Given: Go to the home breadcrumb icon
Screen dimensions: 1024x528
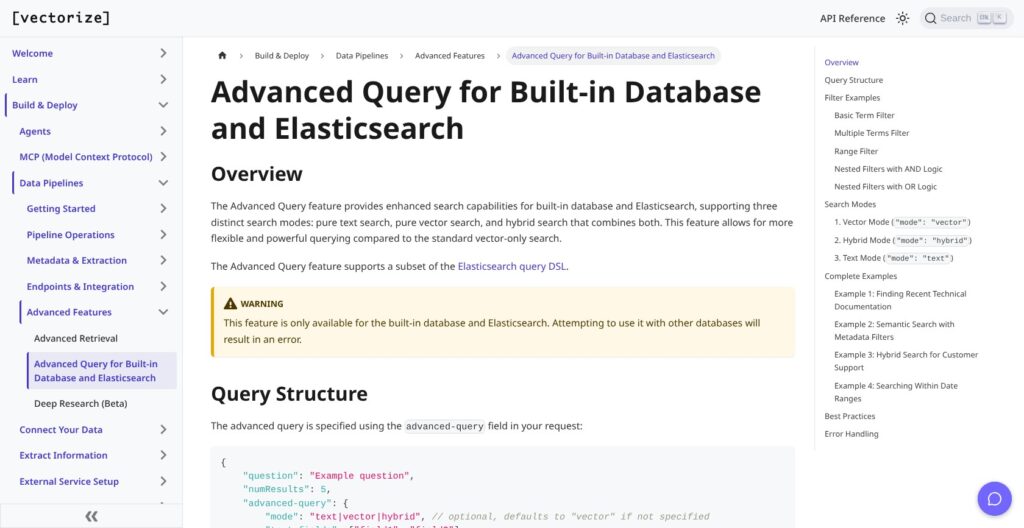Looking at the screenshot, I should pos(222,56).
